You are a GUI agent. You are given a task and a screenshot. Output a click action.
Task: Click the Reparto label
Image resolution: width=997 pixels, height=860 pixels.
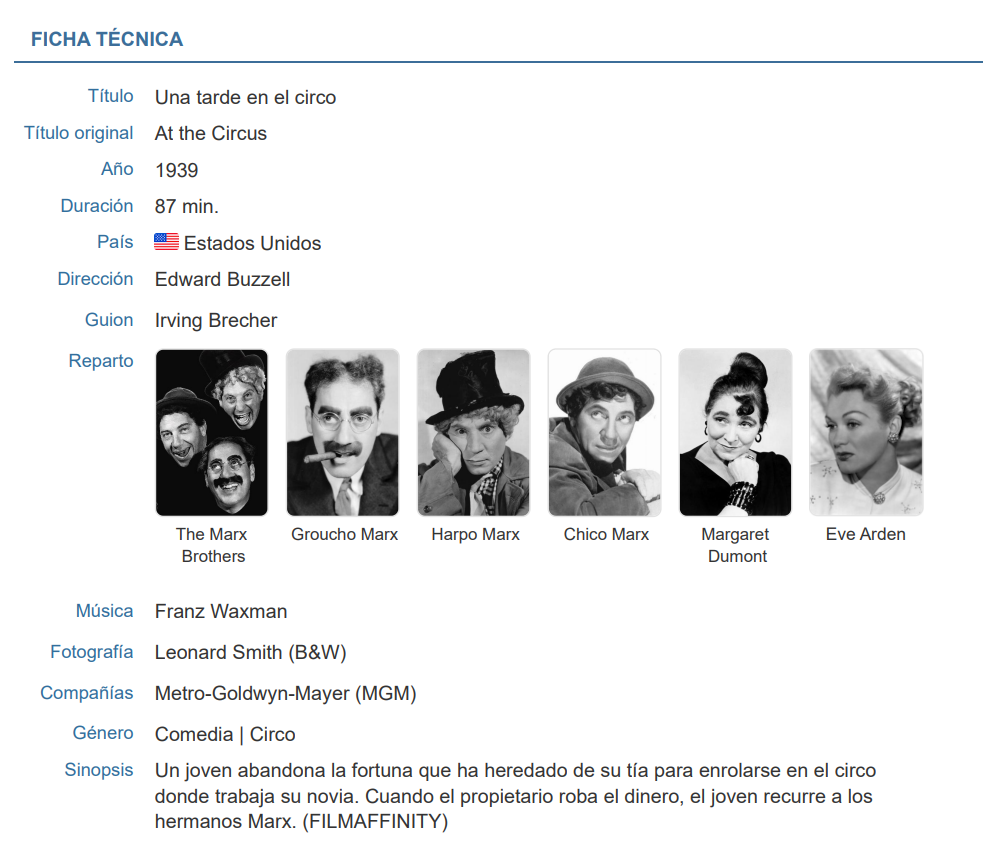101,361
